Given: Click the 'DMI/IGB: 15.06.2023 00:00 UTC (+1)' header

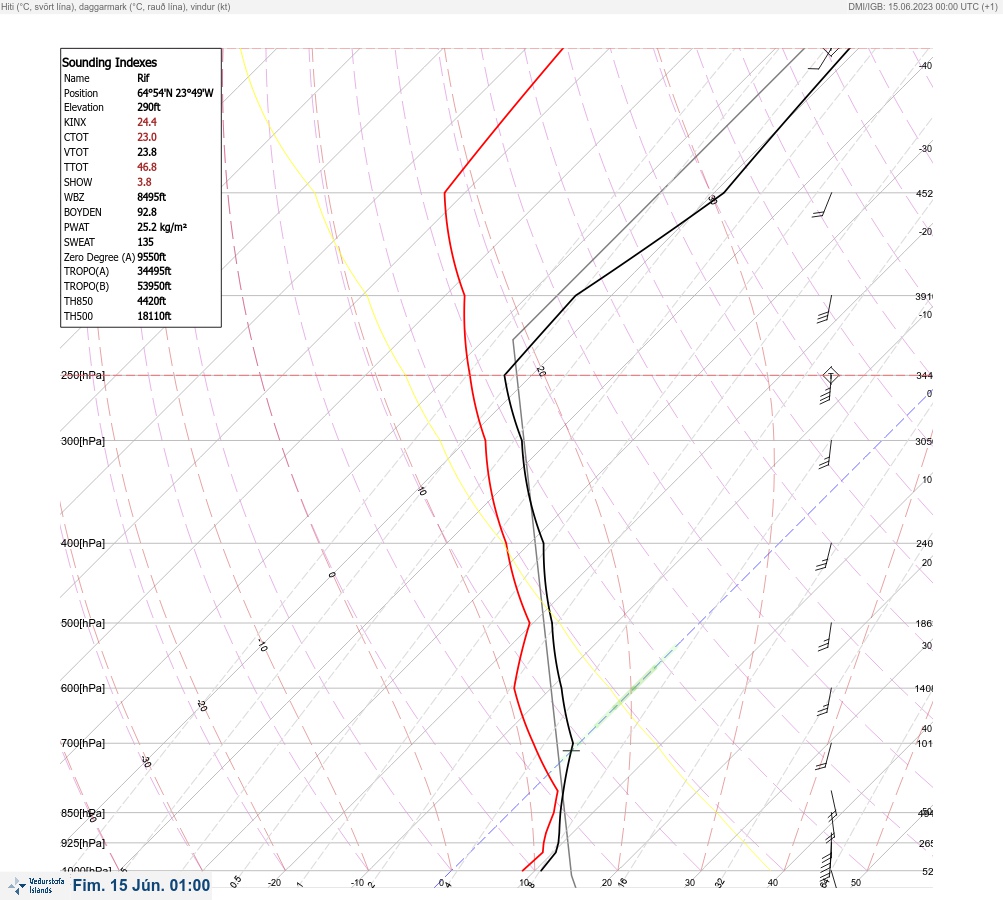Looking at the screenshot, I should tap(922, 6).
